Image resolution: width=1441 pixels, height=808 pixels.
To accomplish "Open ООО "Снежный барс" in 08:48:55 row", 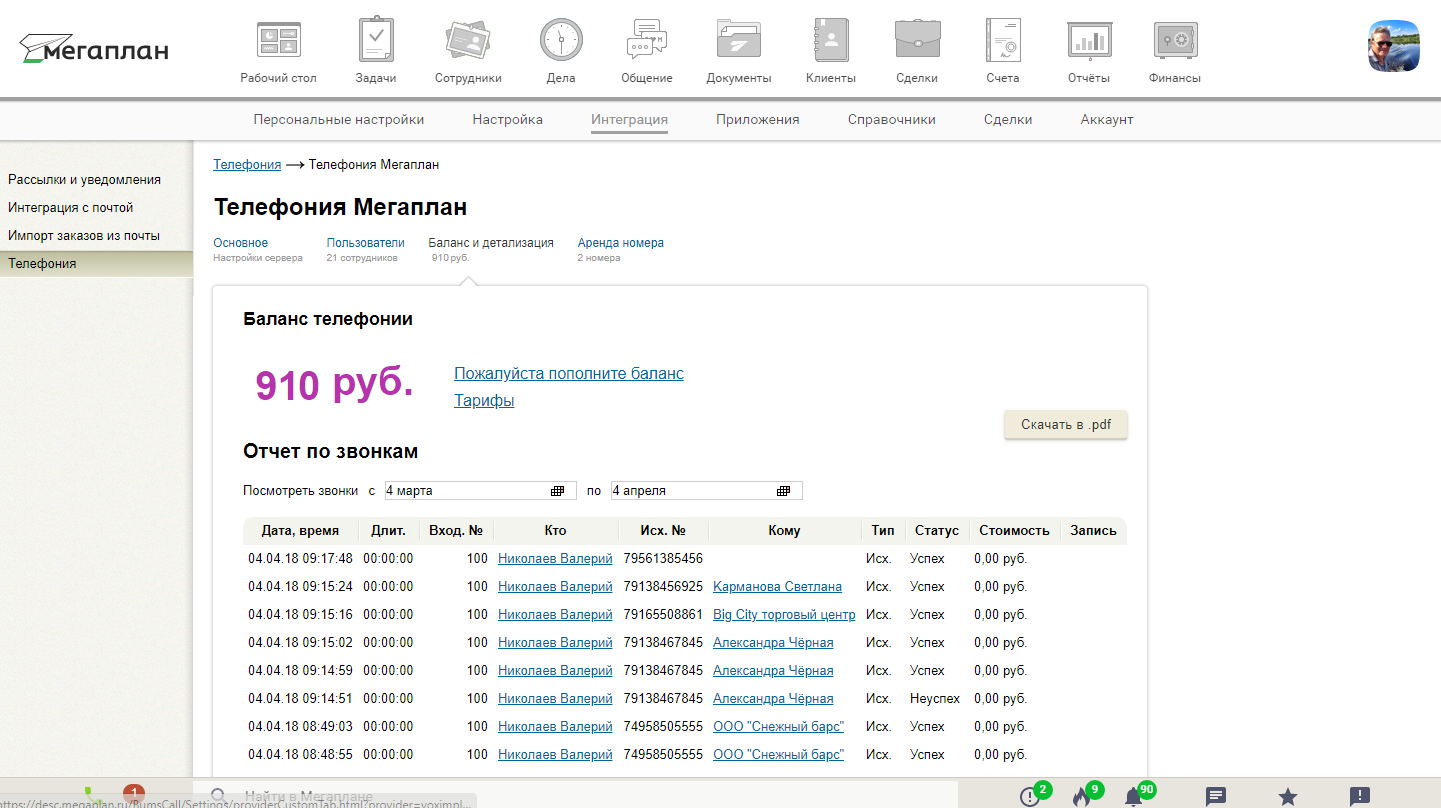I will (778, 755).
